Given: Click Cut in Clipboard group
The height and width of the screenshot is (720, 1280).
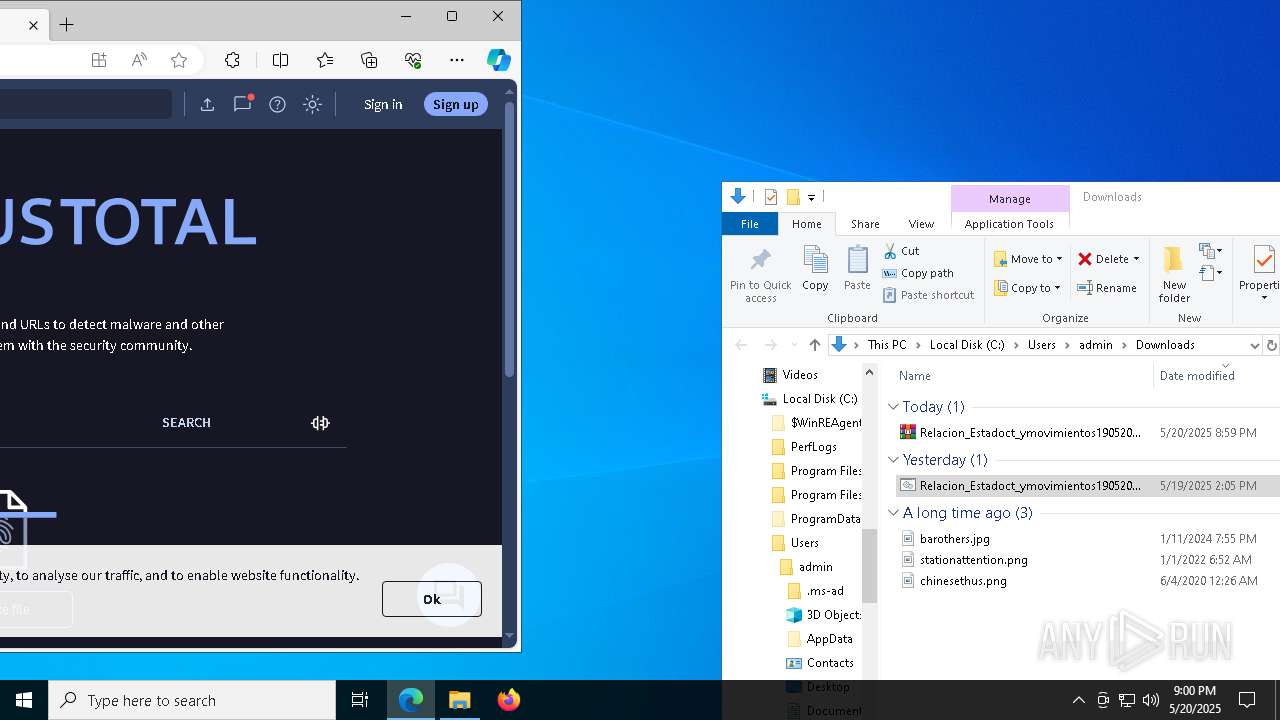Looking at the screenshot, I should click(x=901, y=251).
